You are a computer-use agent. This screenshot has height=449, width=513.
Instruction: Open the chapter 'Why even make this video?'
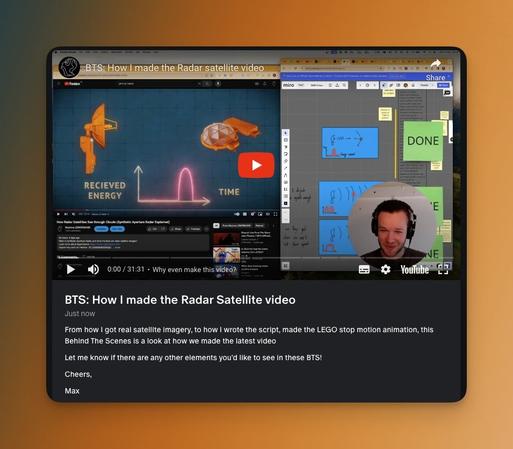(194, 269)
